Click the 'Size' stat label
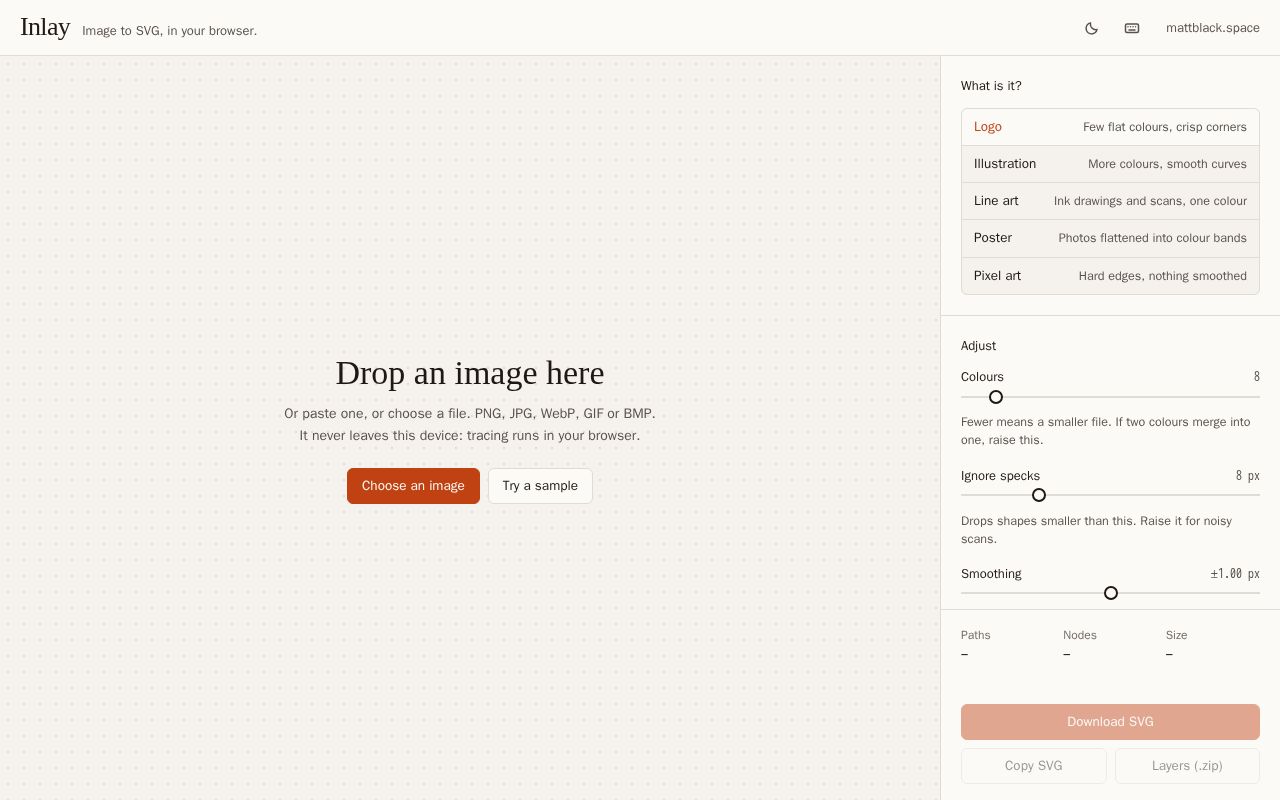This screenshot has height=800, width=1280. 1177,635
